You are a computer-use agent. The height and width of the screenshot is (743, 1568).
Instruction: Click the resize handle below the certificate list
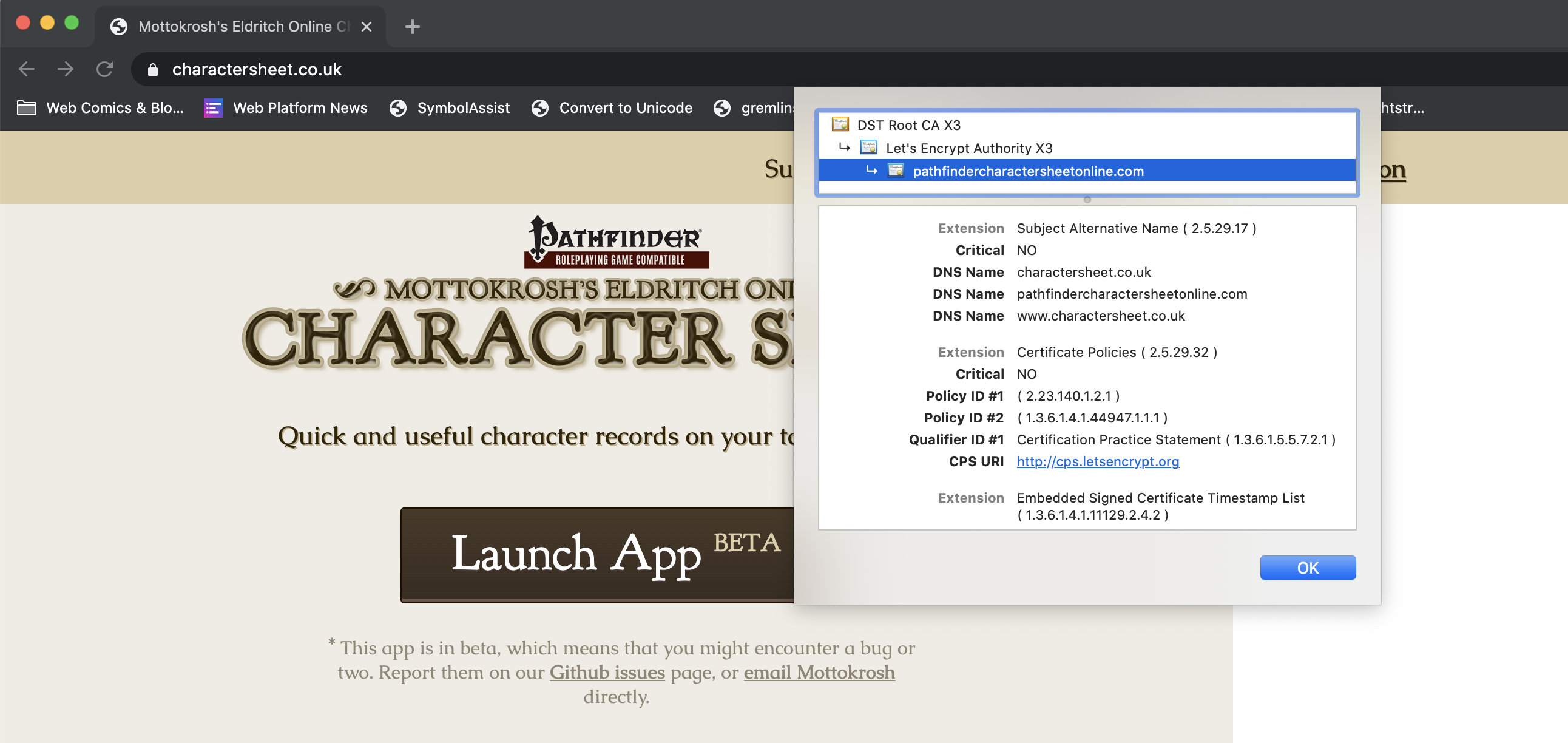(1087, 200)
